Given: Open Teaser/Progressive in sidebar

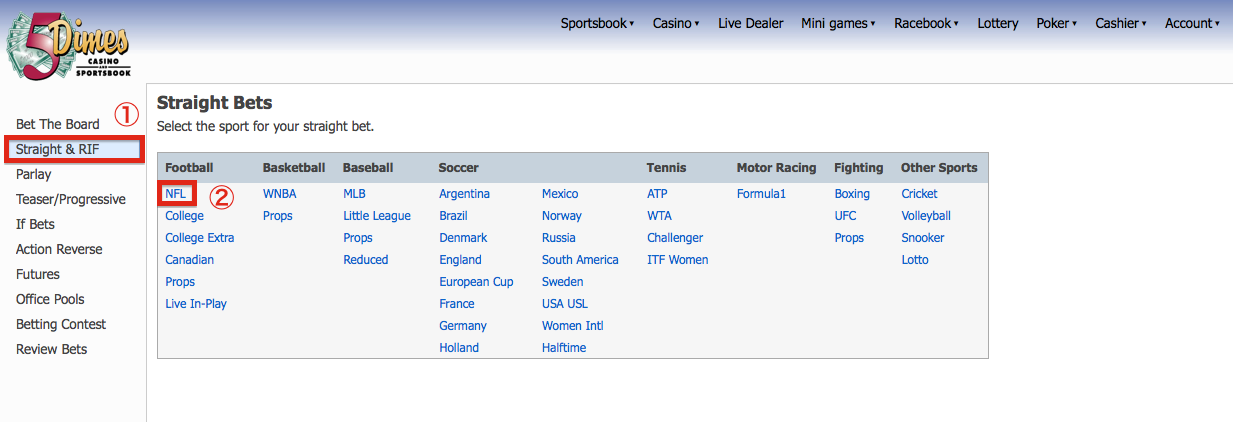Looking at the screenshot, I should pos(71,199).
